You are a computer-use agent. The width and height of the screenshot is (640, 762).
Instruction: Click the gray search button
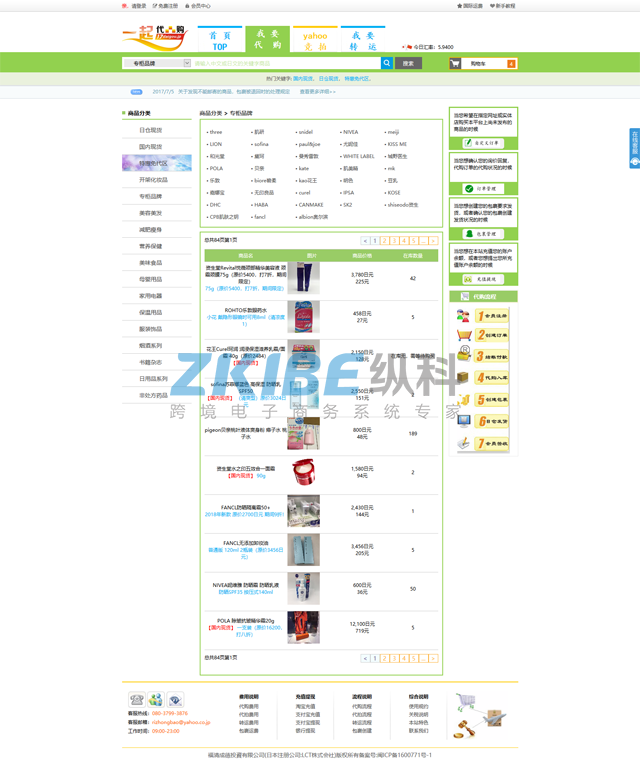click(408, 63)
